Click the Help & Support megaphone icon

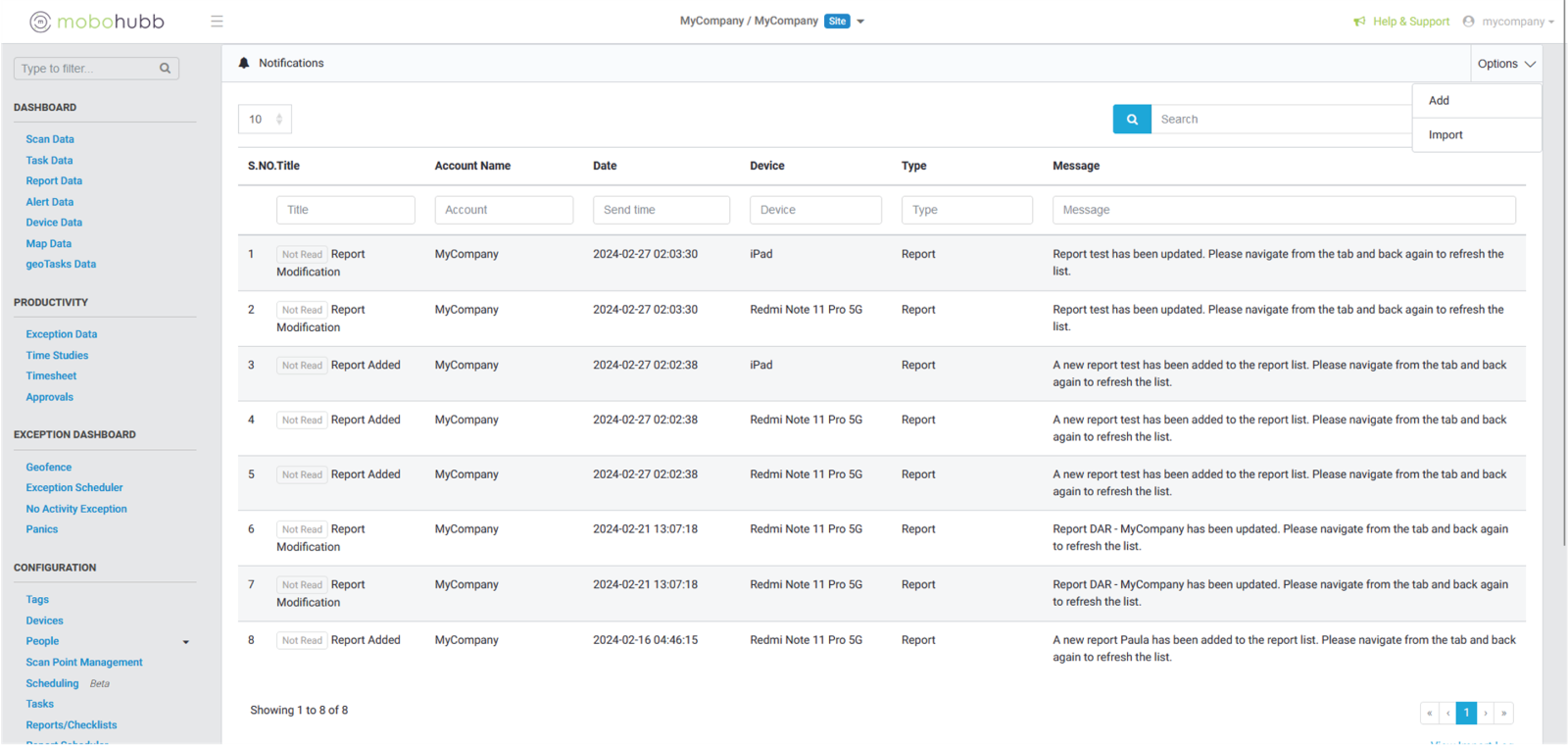[1359, 22]
